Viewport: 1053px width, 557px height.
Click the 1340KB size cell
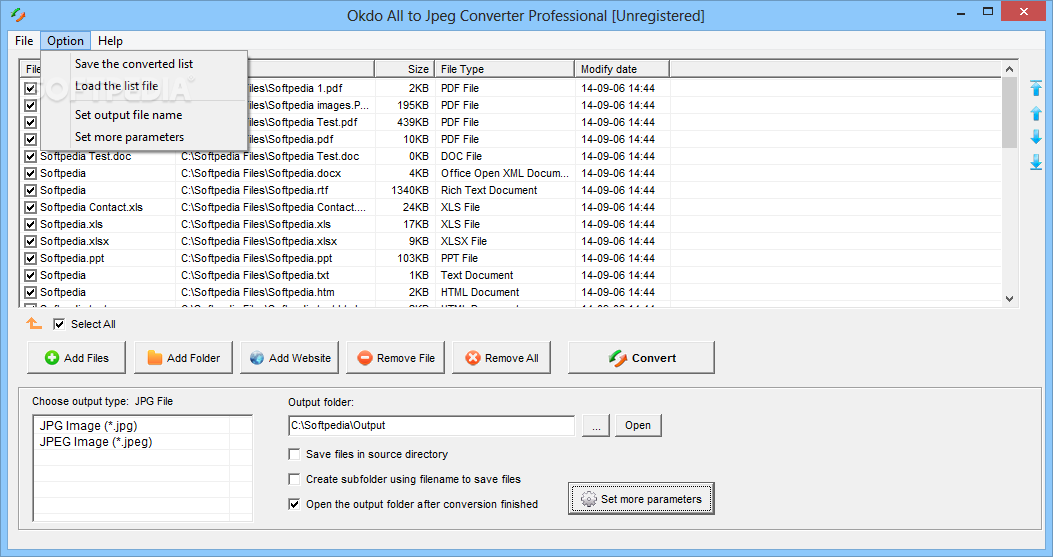point(405,190)
